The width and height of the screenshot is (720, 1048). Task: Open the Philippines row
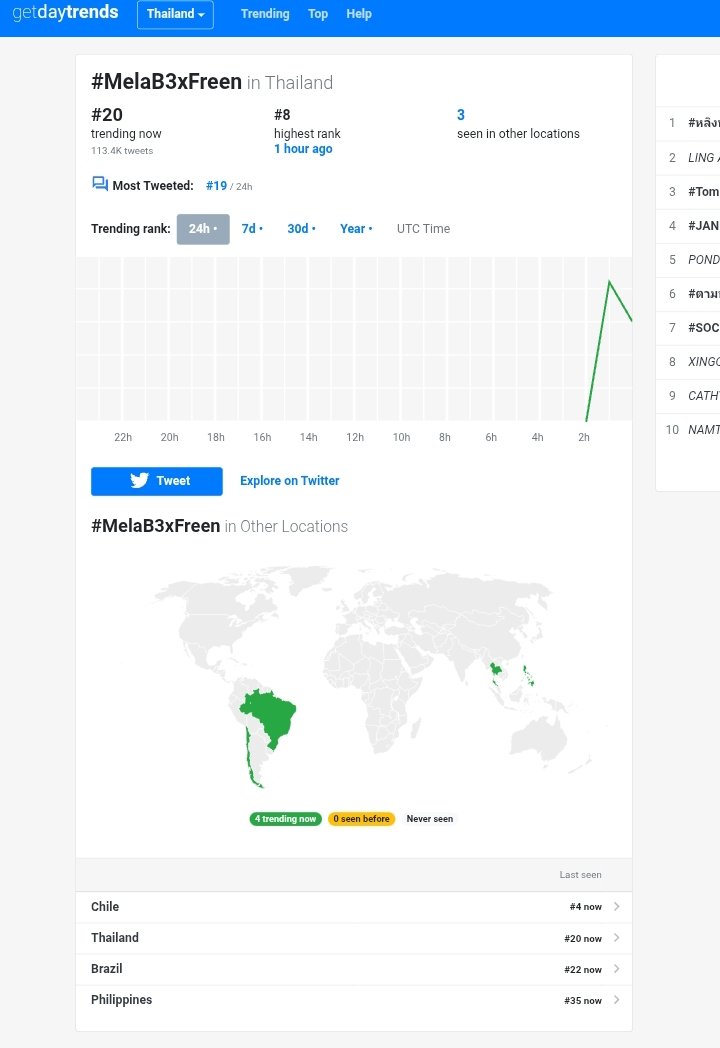point(354,1001)
